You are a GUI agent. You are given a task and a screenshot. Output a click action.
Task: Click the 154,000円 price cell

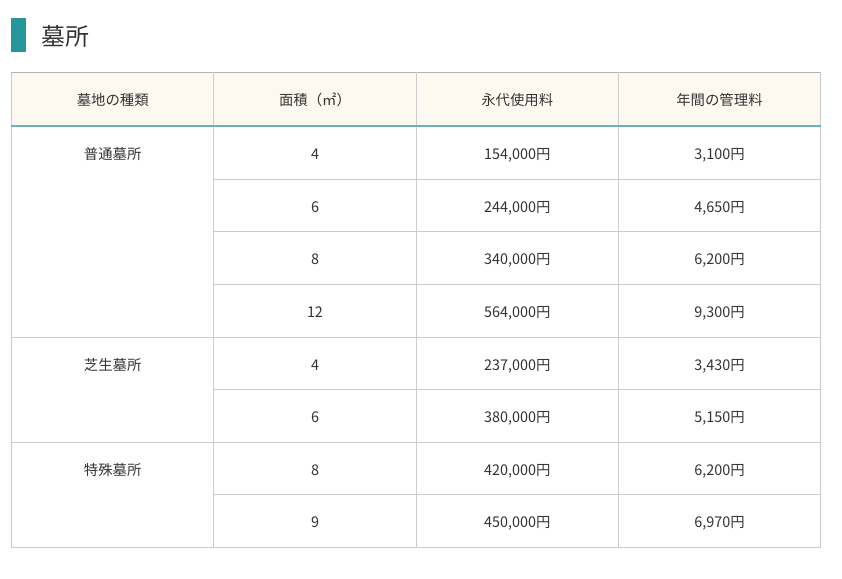coord(517,154)
